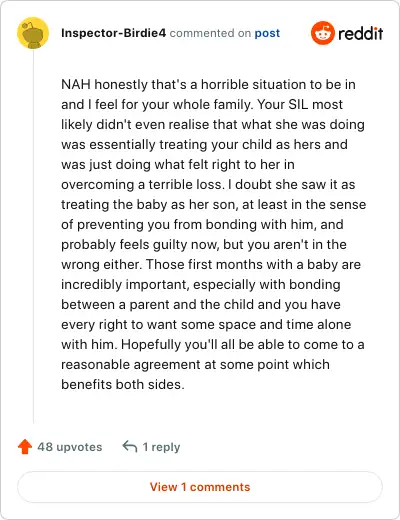
Task: Open the '1 reply' label
Action: pos(161,447)
